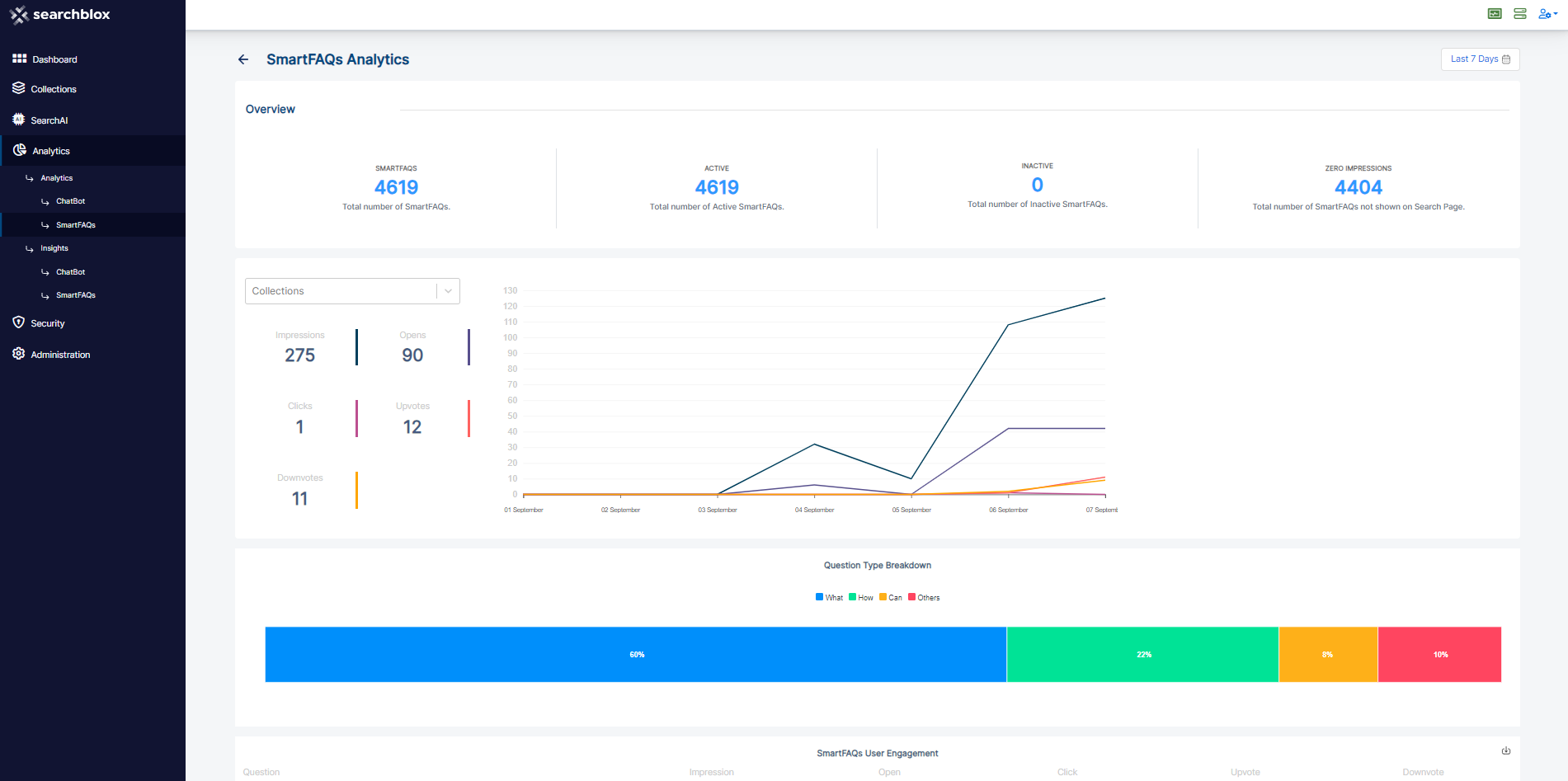Download the SmartFAQs User Engagement table
The image size is (1568, 781).
tap(1506, 750)
